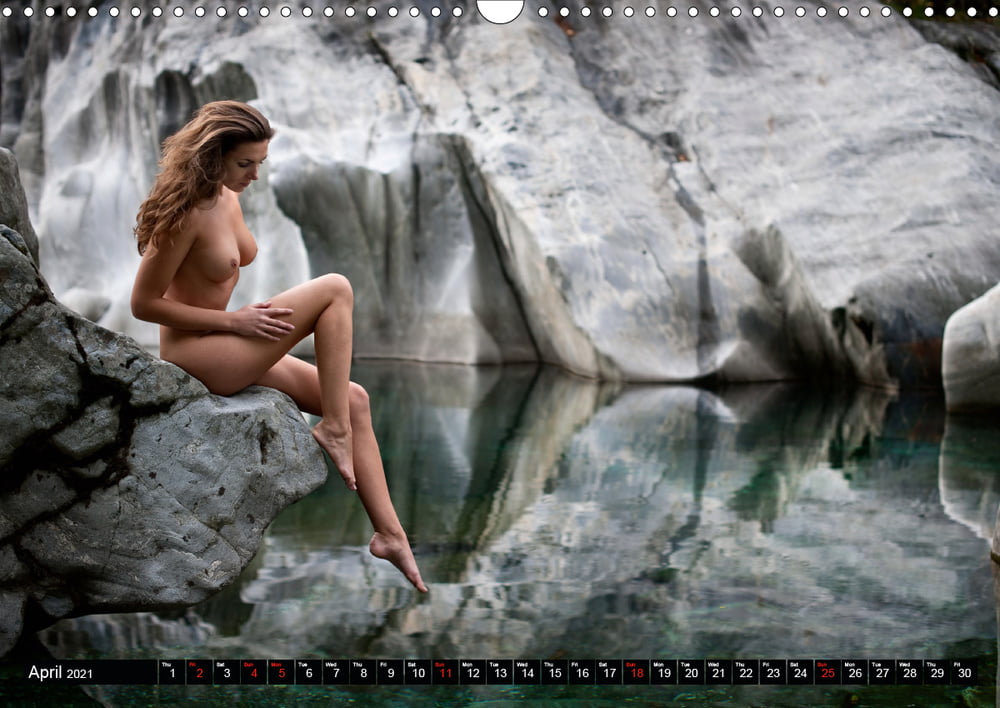Click Tuesday 20 in the date strip
1000x708 pixels.
pos(690,672)
